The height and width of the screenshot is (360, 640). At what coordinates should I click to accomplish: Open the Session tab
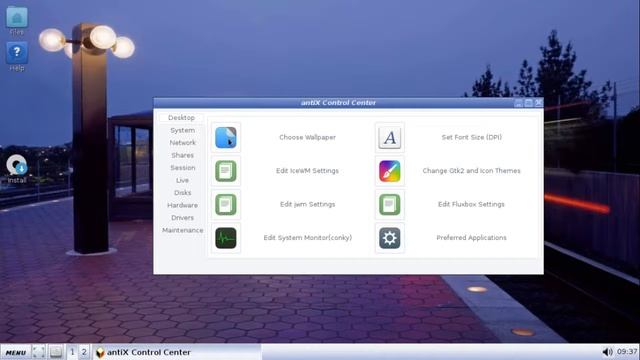(x=182, y=168)
